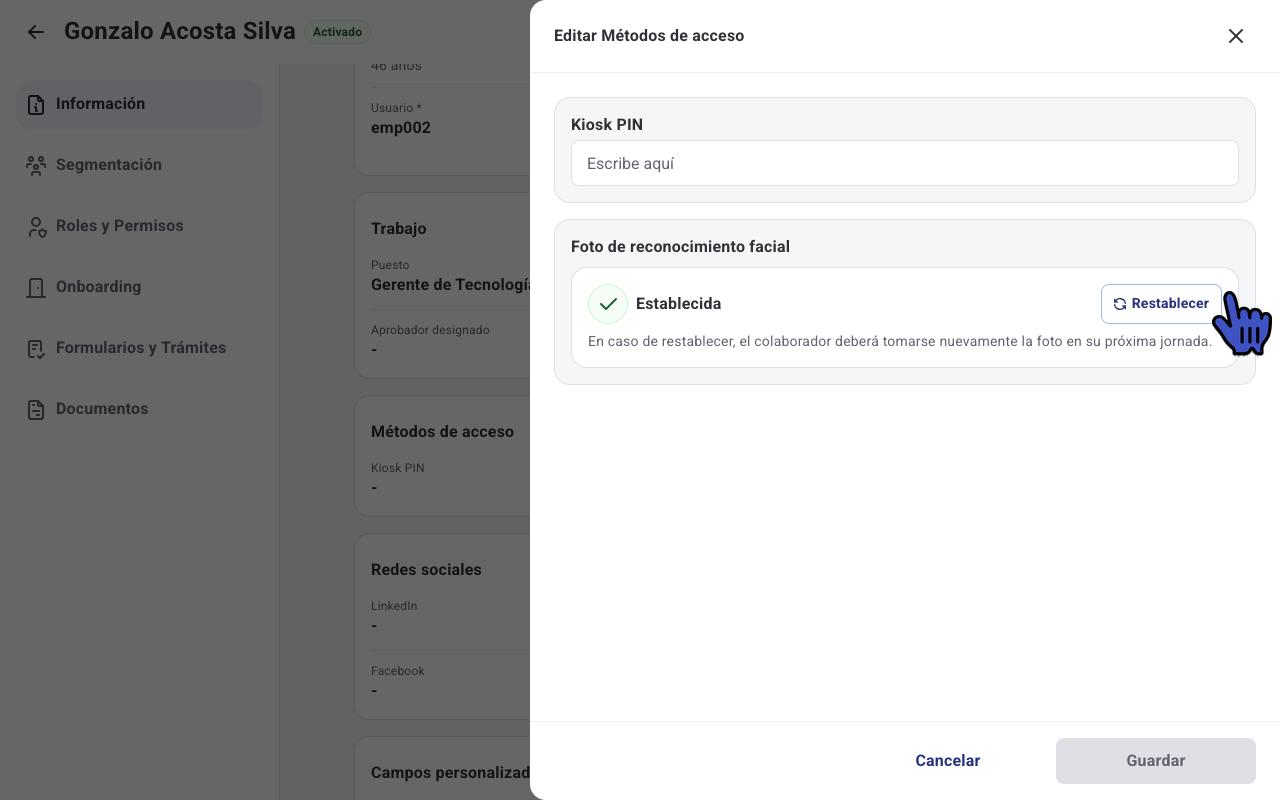Click the emp002 username value
Screen dimensions: 1280x800
click(401, 128)
